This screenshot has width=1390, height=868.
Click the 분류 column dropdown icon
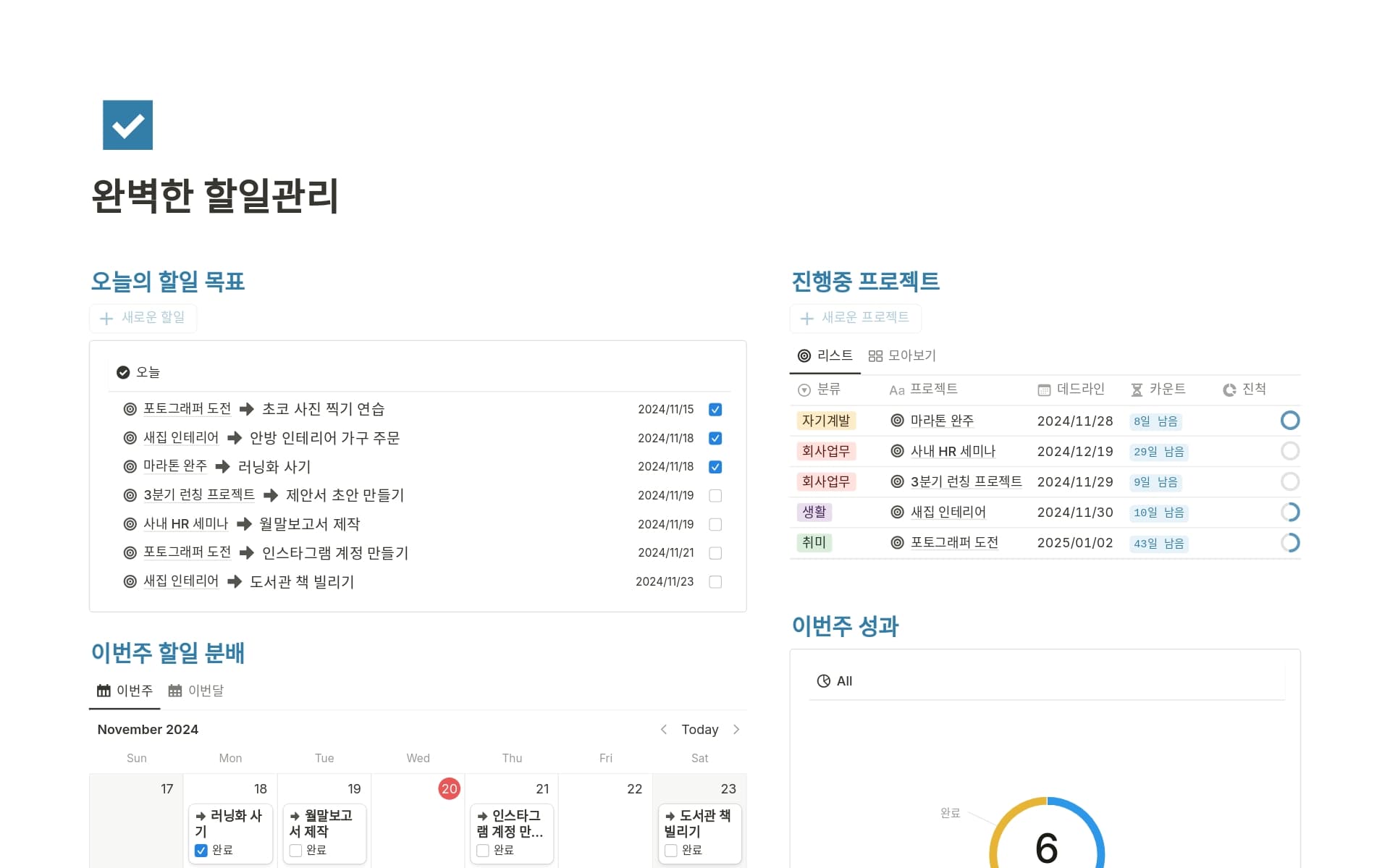tap(804, 390)
